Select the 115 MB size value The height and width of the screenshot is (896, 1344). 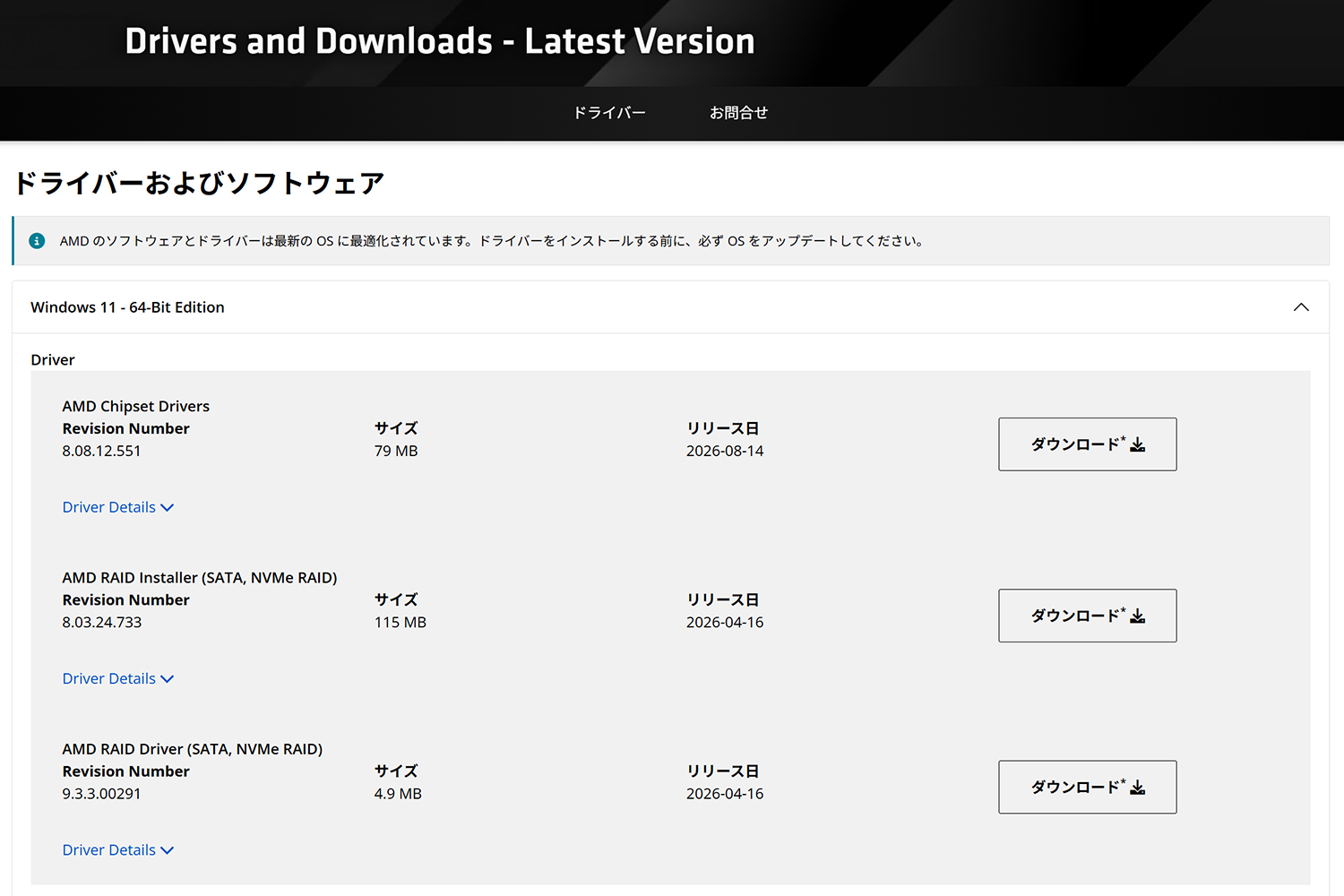[401, 622]
